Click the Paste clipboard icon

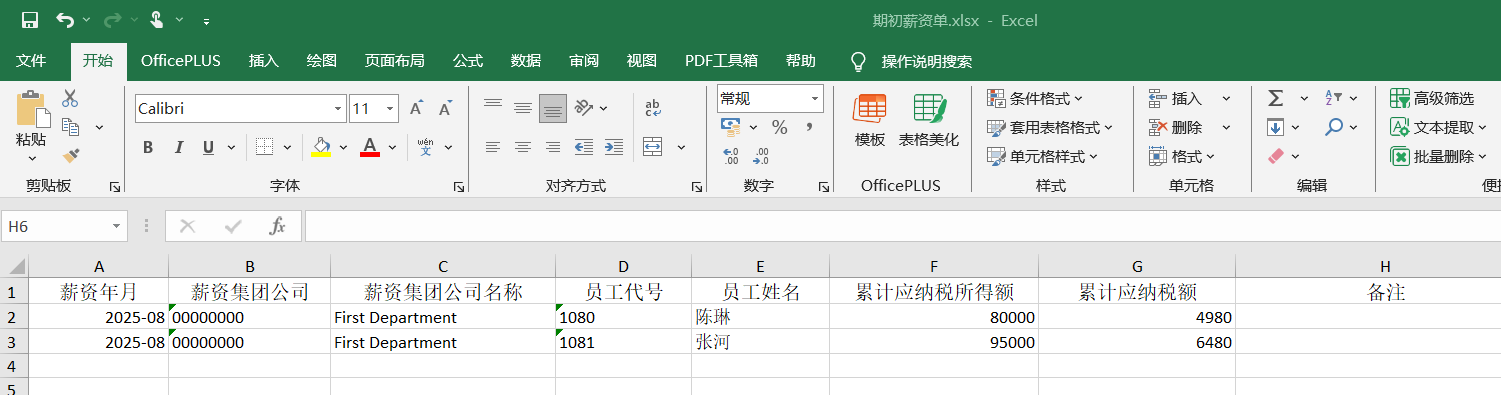31,109
